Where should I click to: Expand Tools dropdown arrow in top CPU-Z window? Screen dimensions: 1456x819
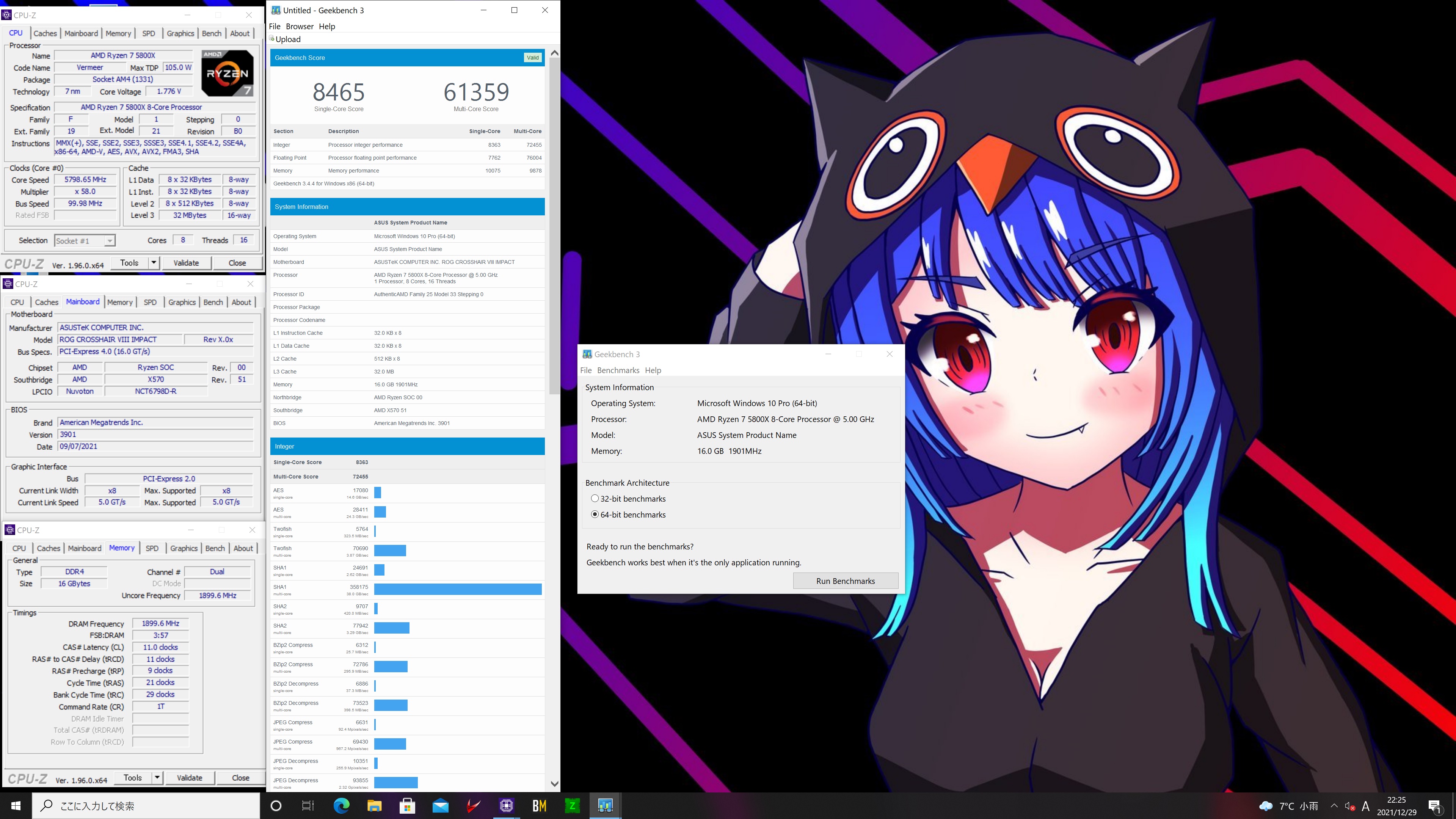coord(153,263)
